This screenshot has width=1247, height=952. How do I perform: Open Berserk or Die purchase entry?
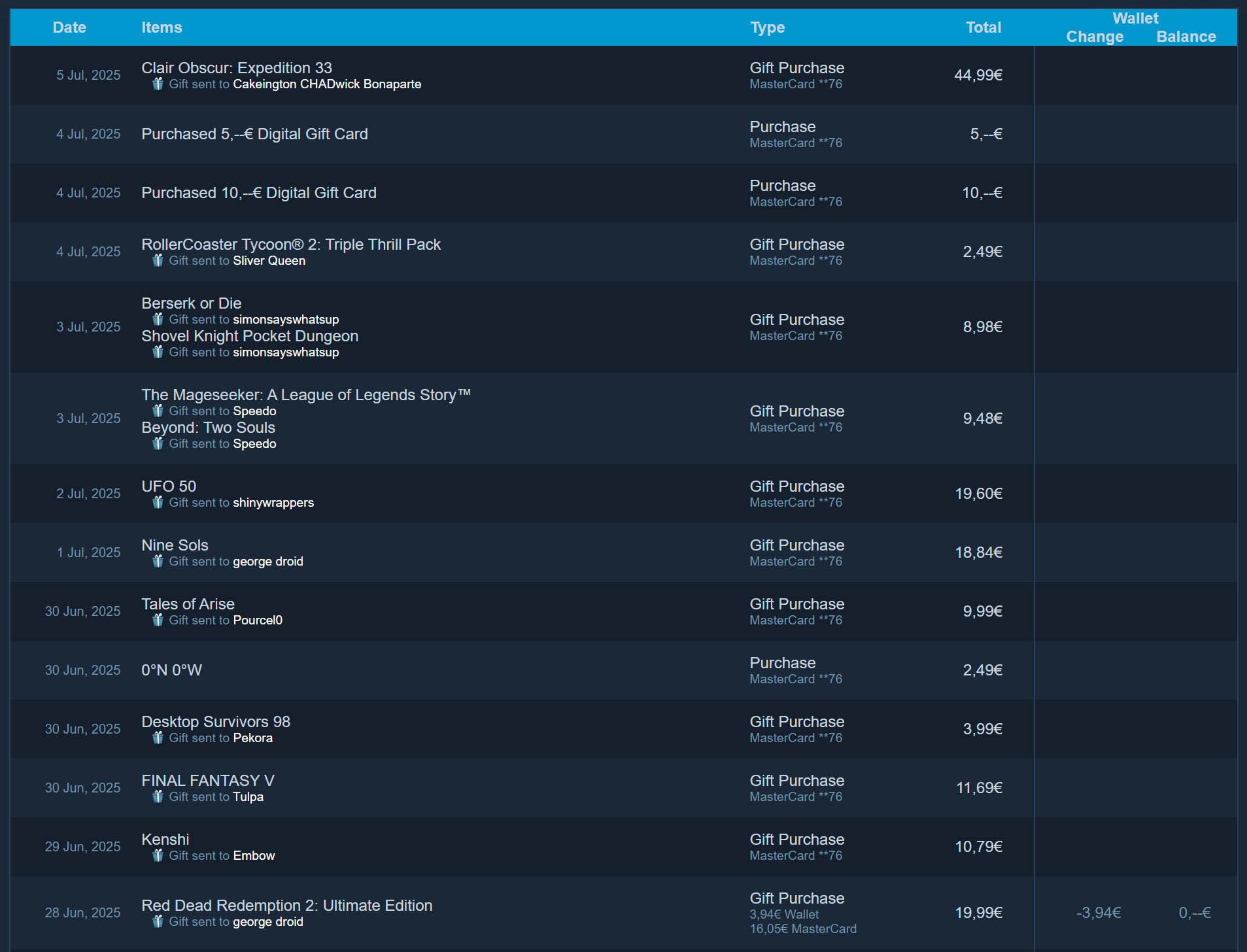(192, 303)
